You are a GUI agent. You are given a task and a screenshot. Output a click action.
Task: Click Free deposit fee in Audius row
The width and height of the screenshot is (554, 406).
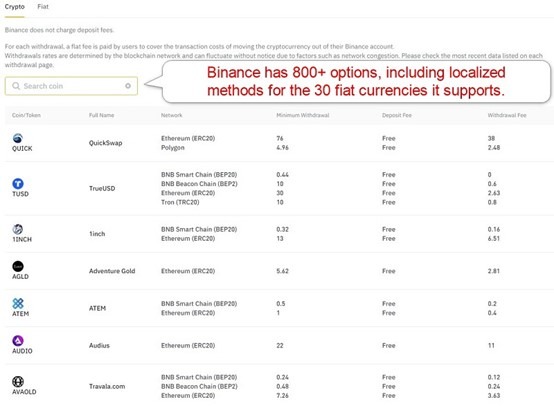(x=389, y=346)
